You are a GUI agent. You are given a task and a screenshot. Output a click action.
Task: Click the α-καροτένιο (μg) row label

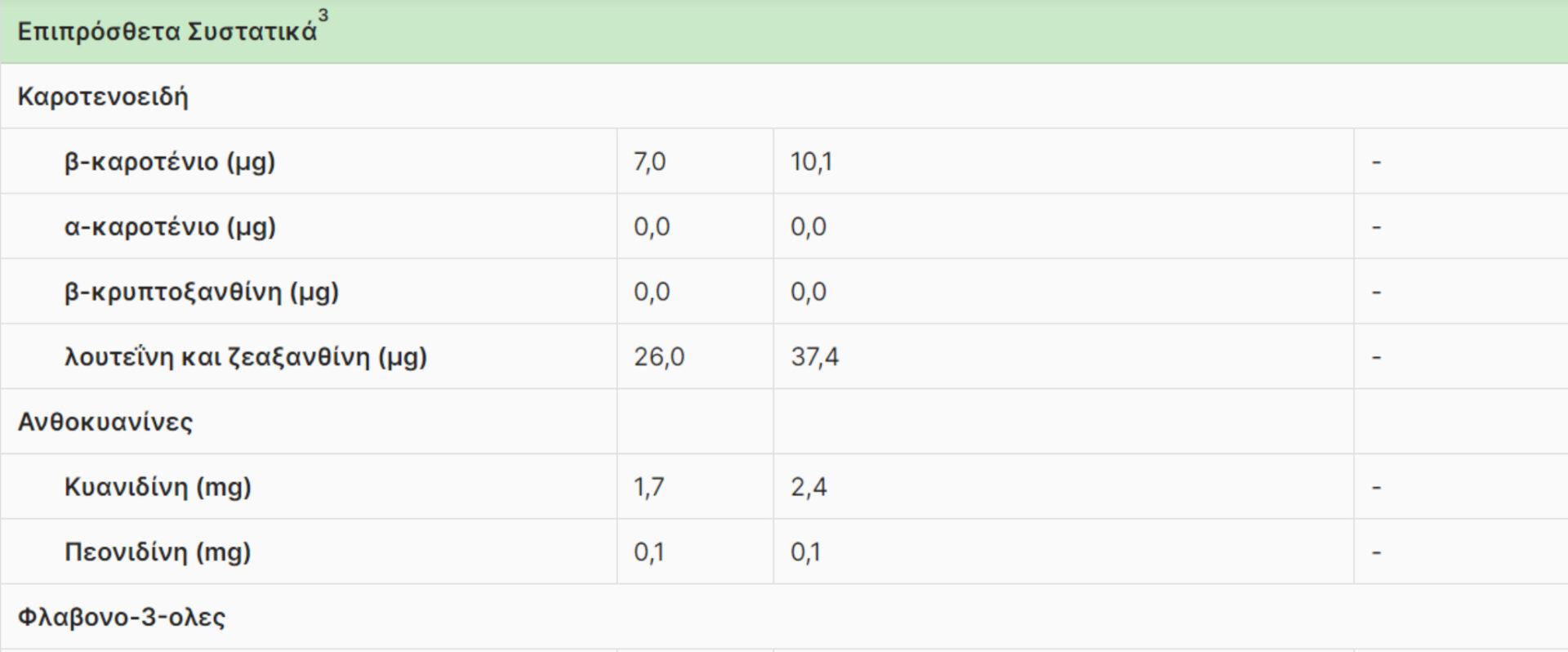click(170, 226)
